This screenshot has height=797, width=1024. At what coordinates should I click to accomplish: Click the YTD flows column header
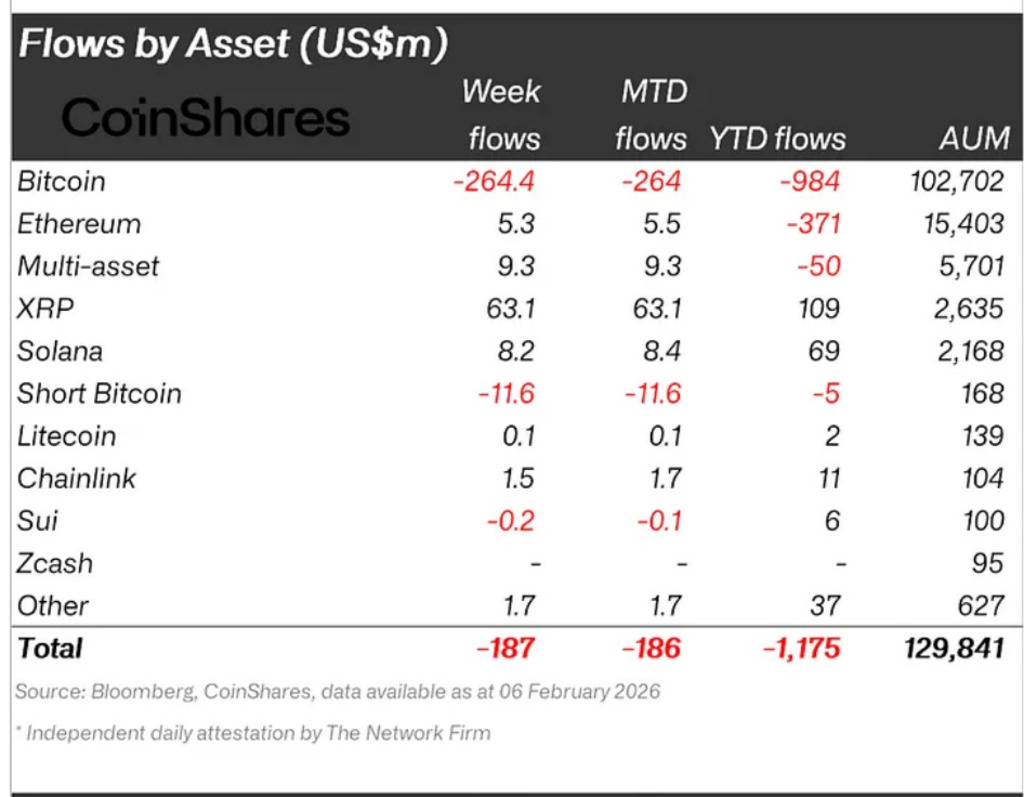(777, 138)
